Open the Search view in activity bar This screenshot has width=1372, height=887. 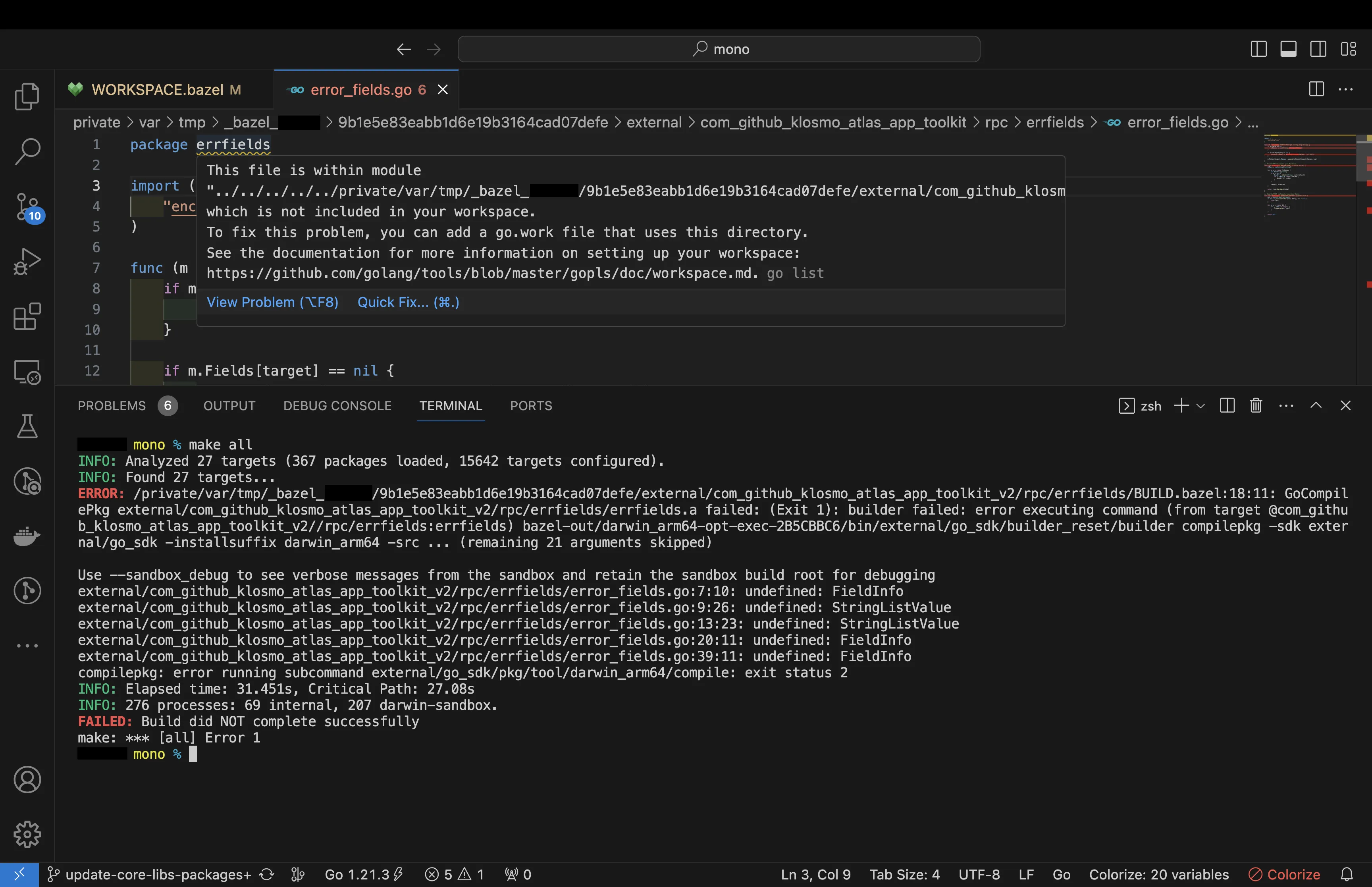point(27,152)
